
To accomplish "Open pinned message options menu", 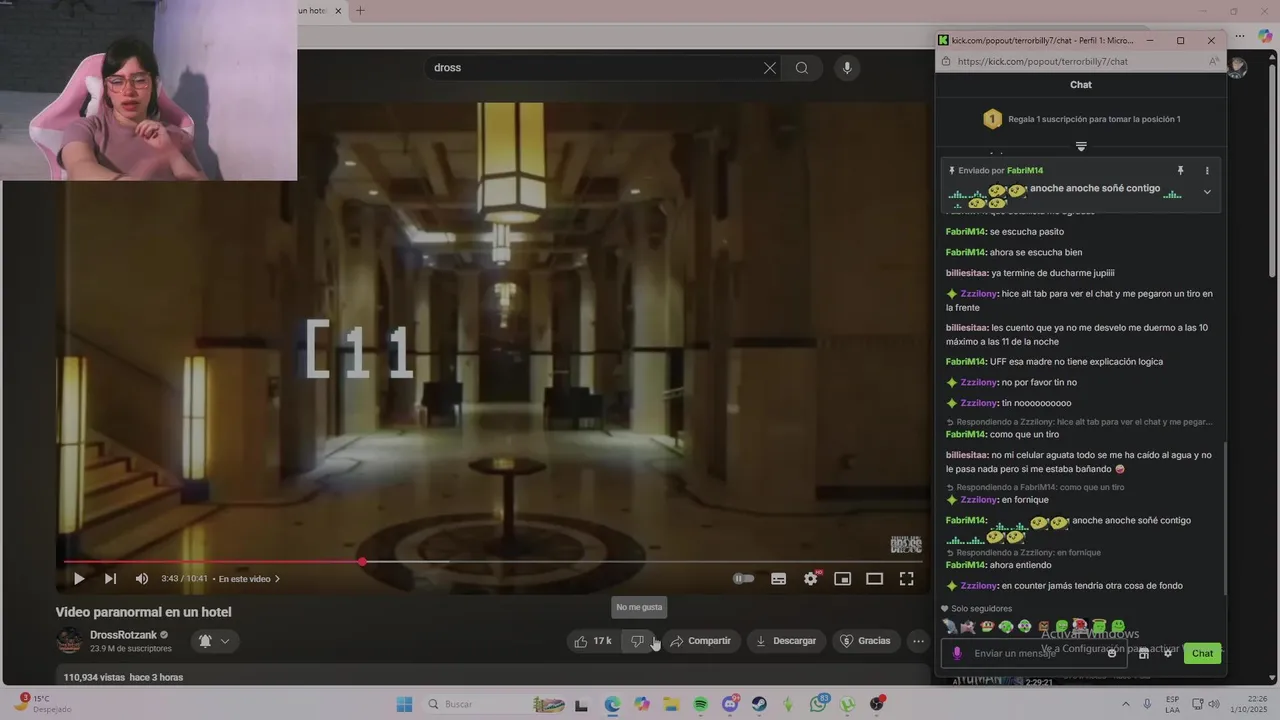I will pyautogui.click(x=1207, y=171).
